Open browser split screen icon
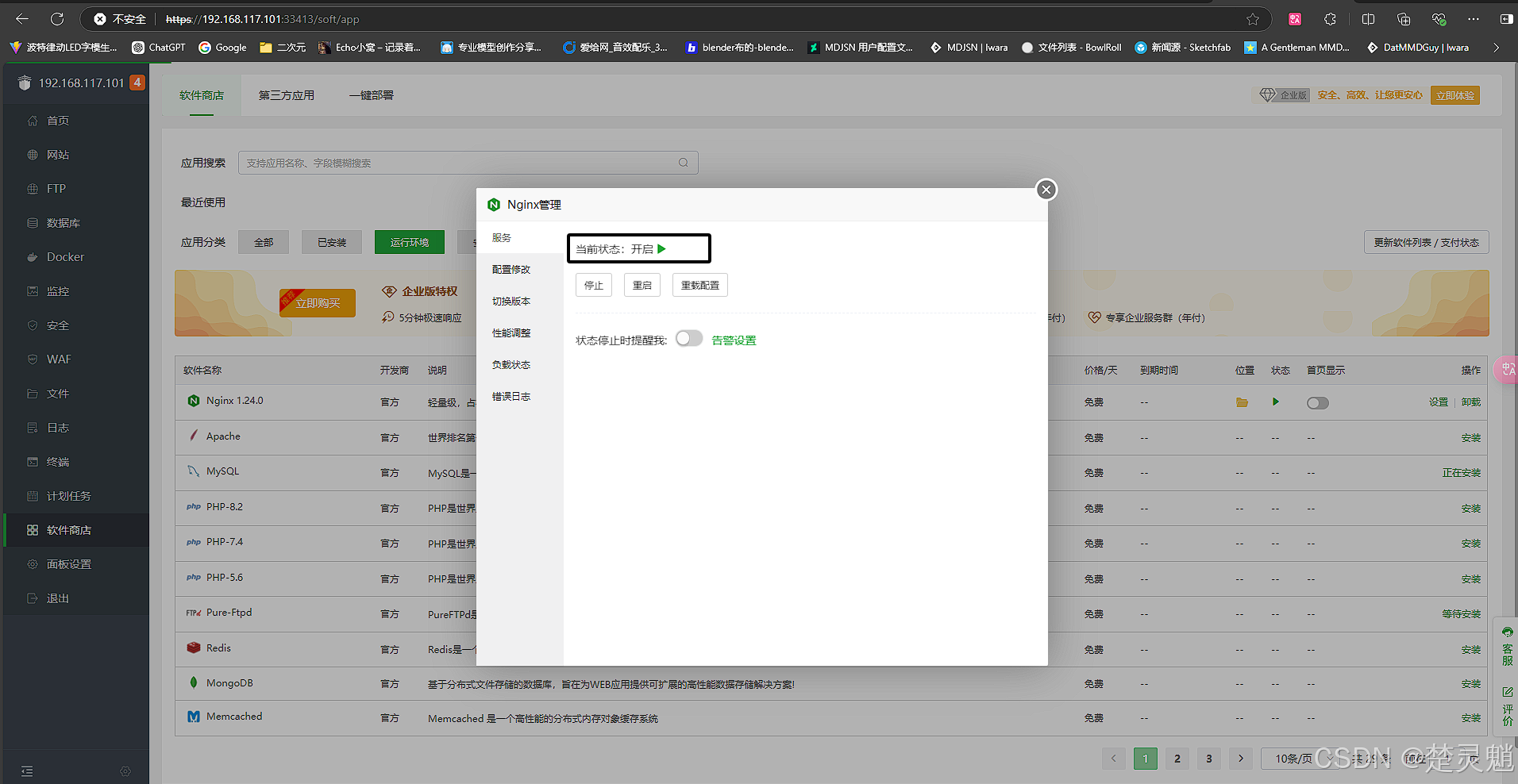This screenshot has width=1518, height=784. point(1368,19)
